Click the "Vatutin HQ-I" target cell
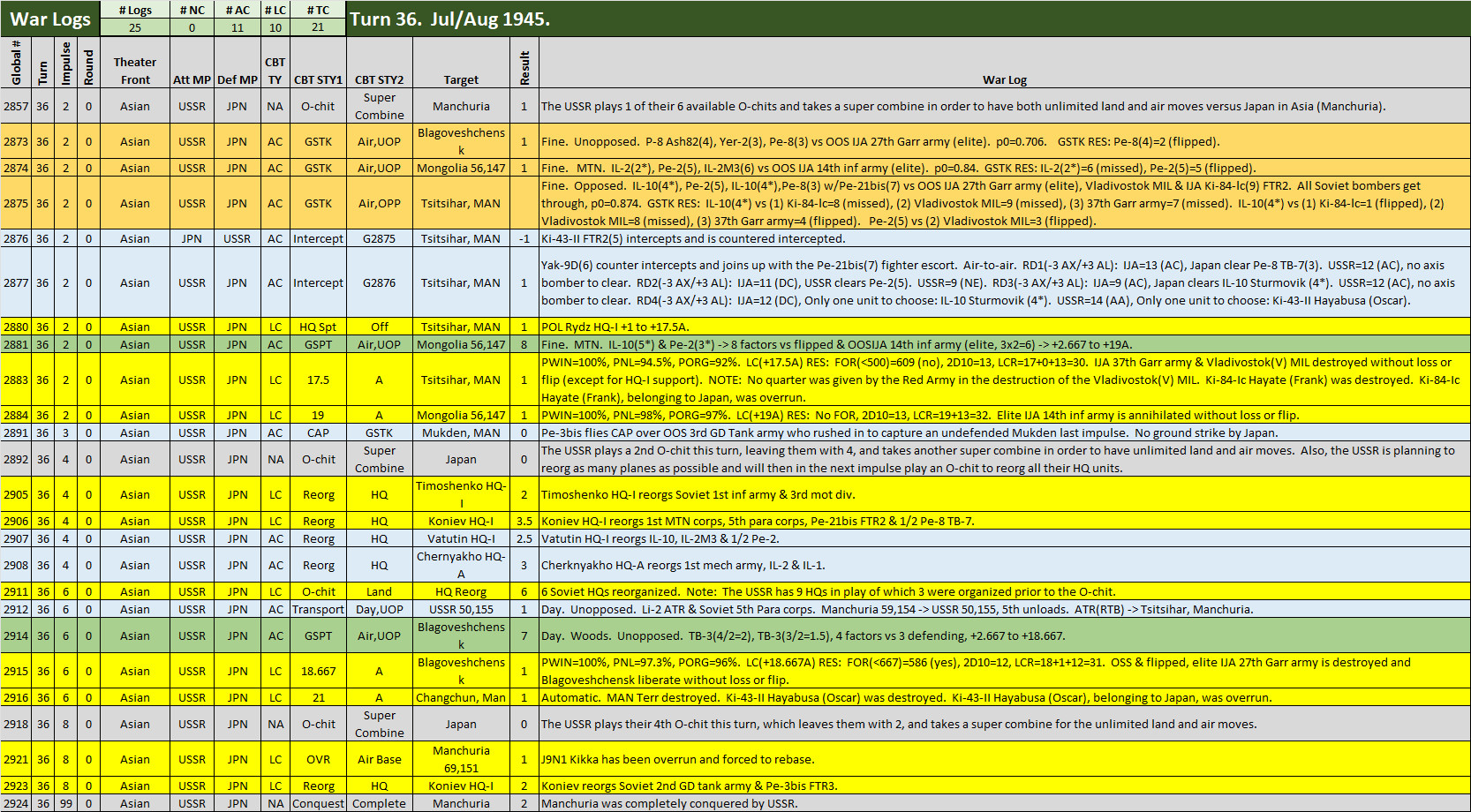1471x812 pixels. (461, 538)
